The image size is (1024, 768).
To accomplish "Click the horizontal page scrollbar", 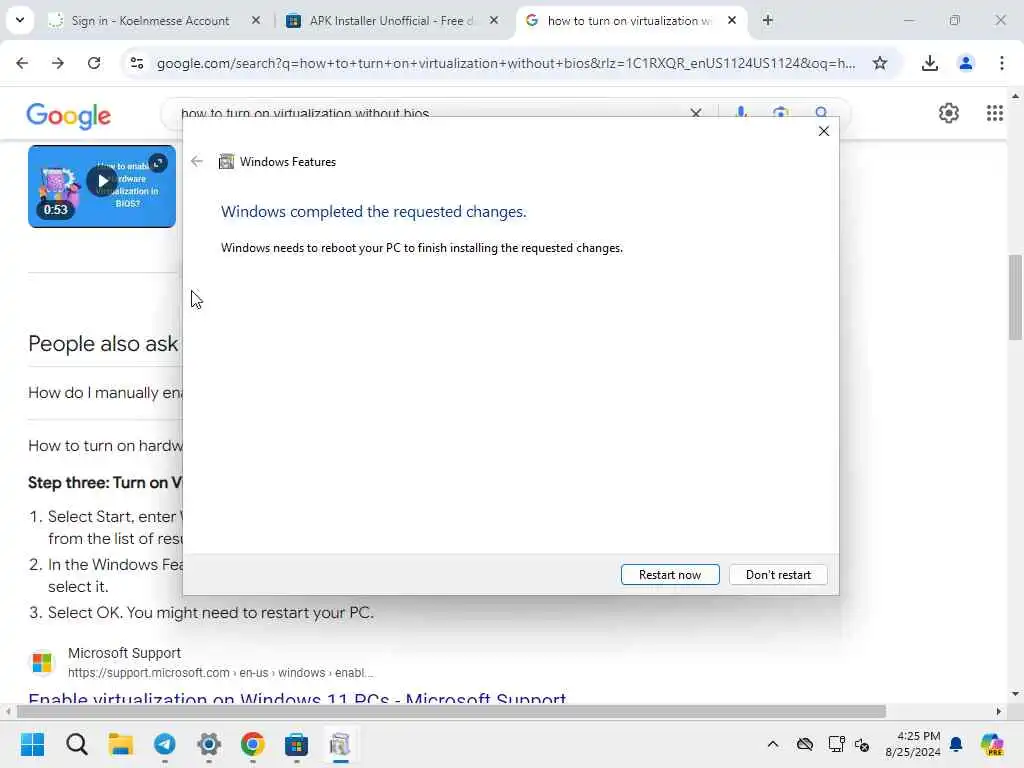I will [451, 711].
